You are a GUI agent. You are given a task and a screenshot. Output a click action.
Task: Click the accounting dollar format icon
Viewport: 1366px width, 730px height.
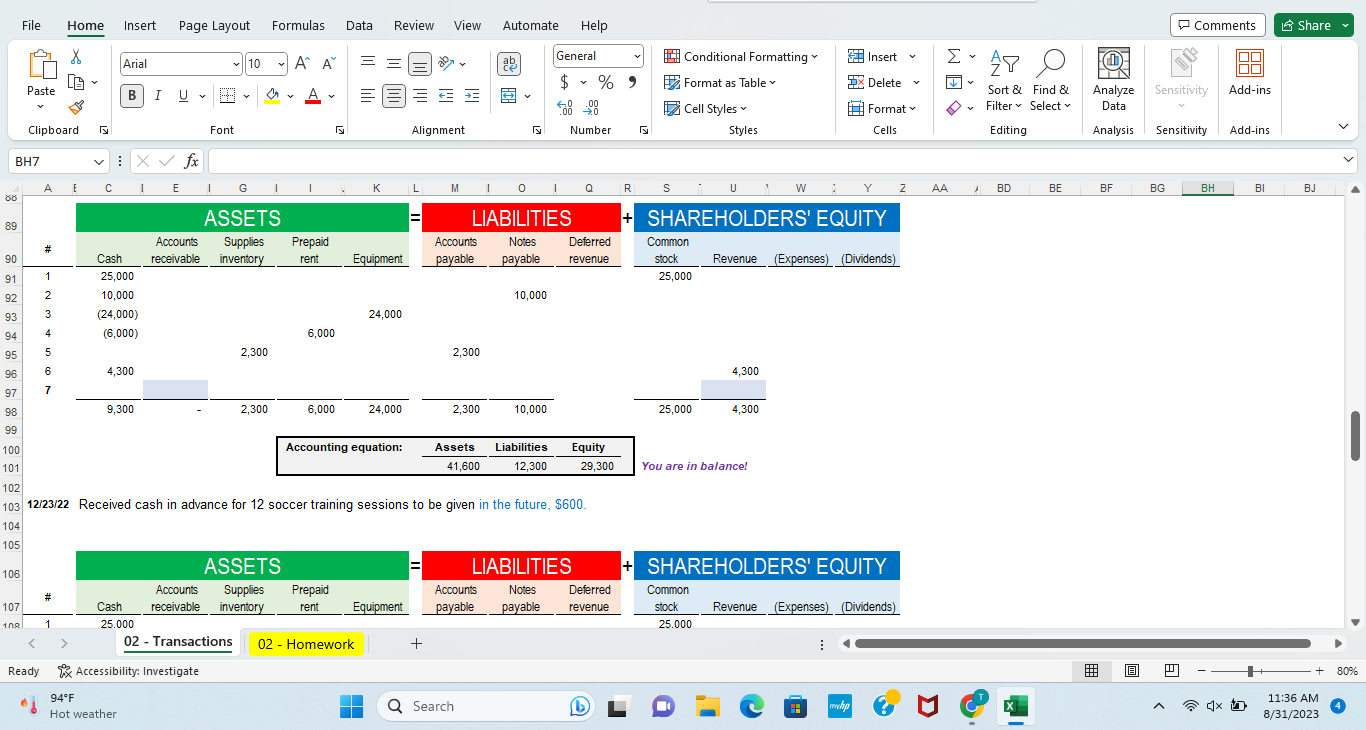click(565, 82)
